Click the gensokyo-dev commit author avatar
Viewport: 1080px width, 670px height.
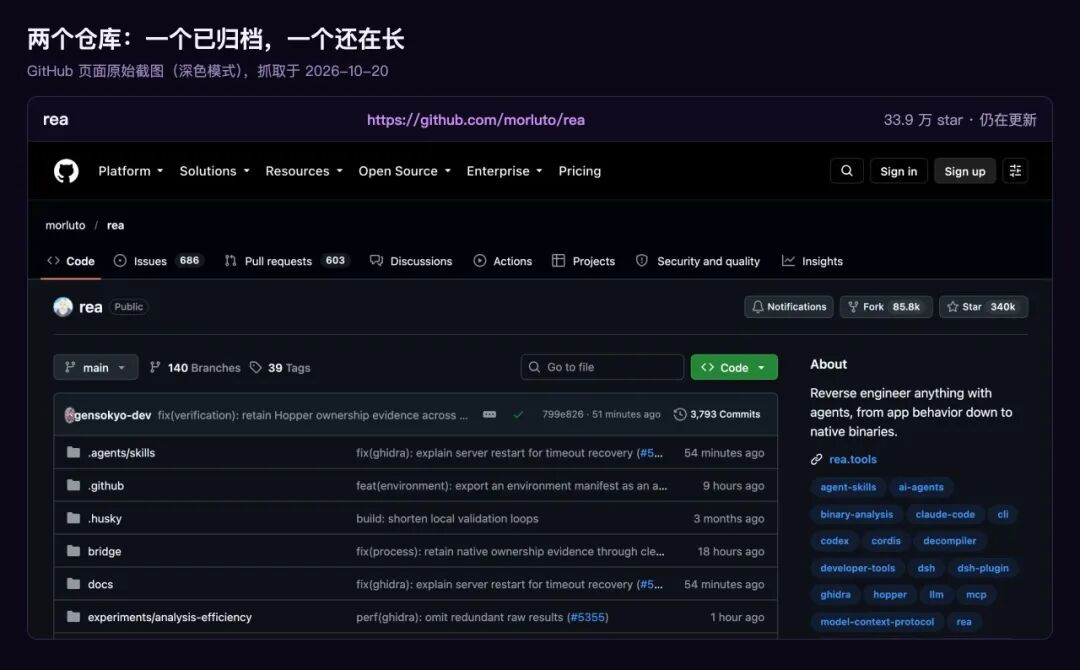(69, 415)
